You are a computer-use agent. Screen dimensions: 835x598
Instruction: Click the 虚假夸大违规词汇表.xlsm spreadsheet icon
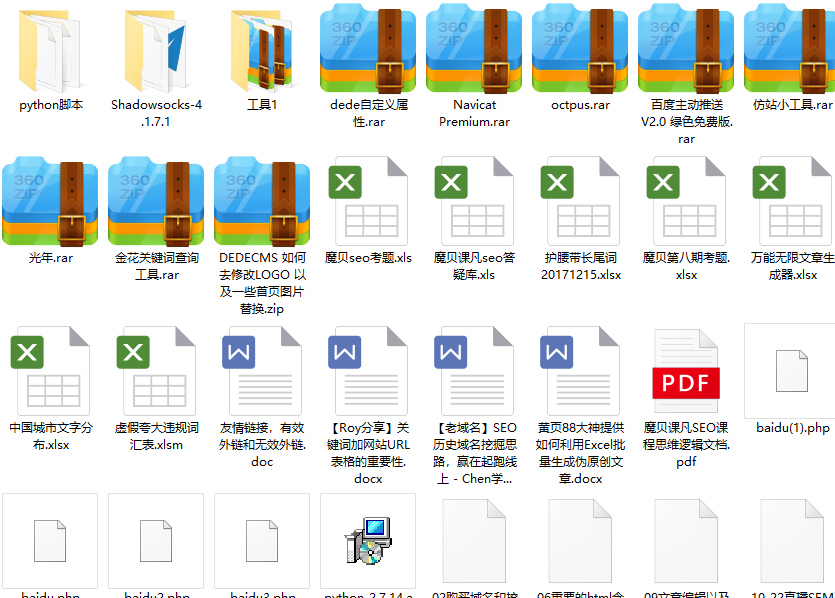point(156,371)
